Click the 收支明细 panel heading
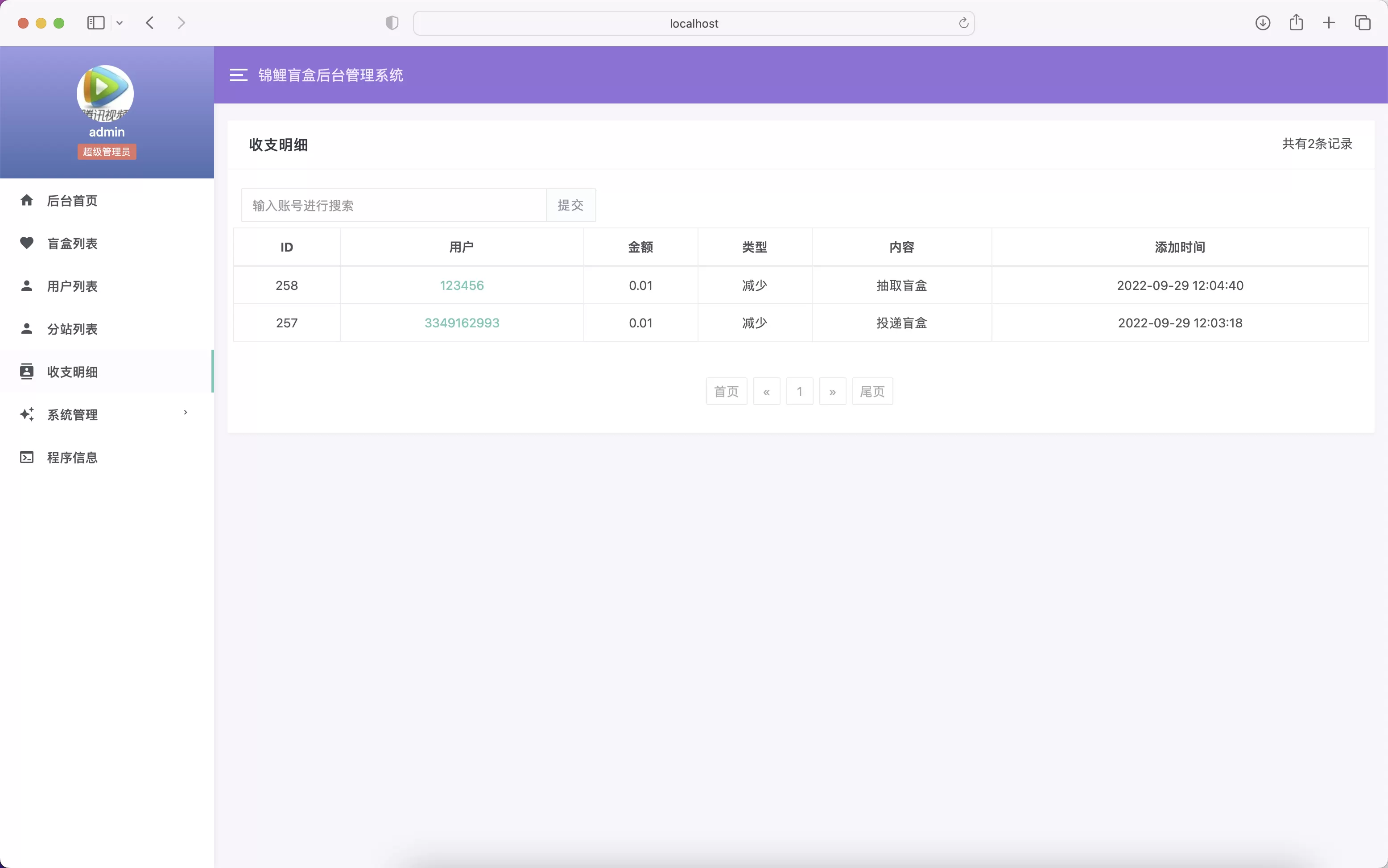 278,145
